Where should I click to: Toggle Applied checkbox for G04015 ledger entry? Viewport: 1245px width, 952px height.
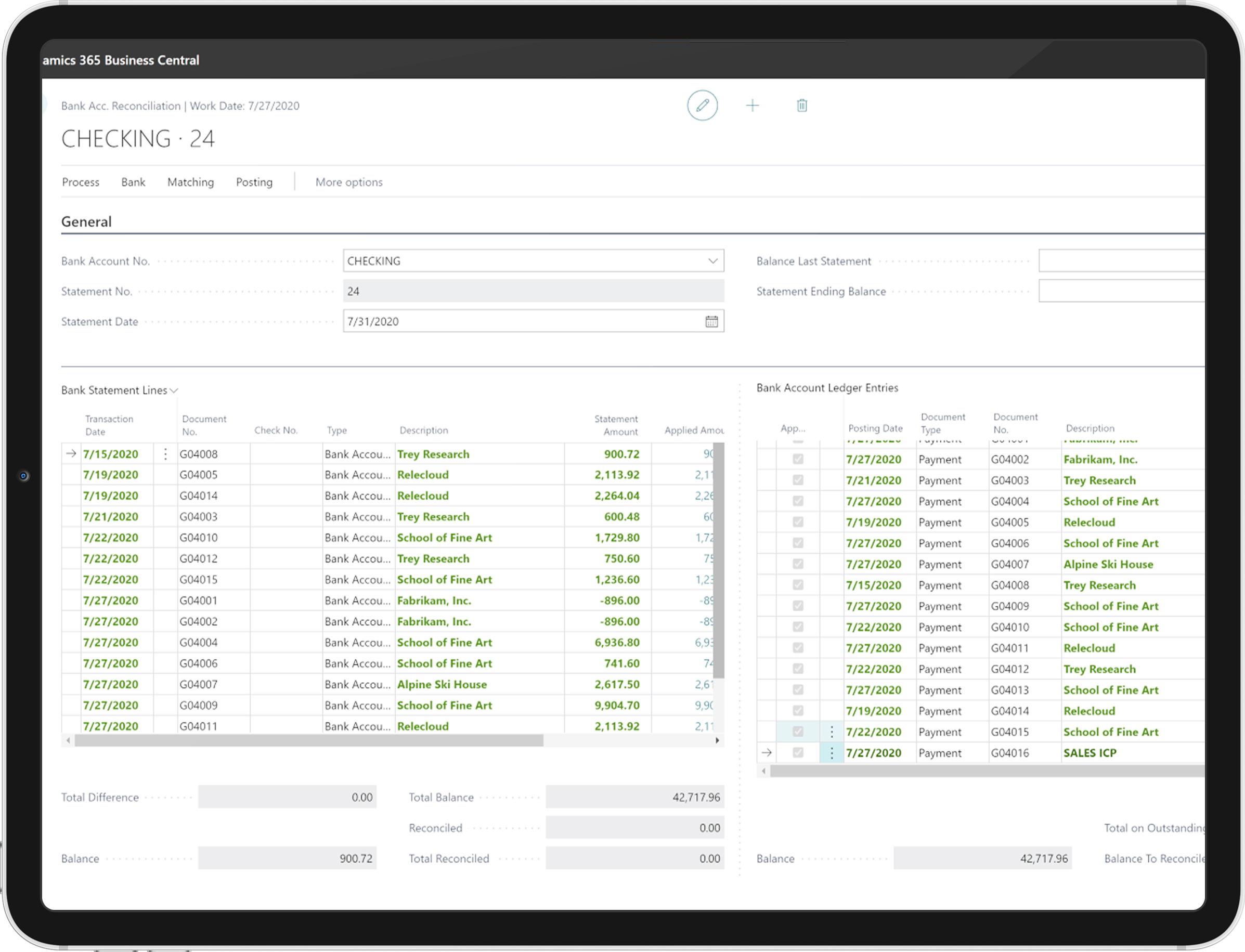pyautogui.click(x=797, y=732)
